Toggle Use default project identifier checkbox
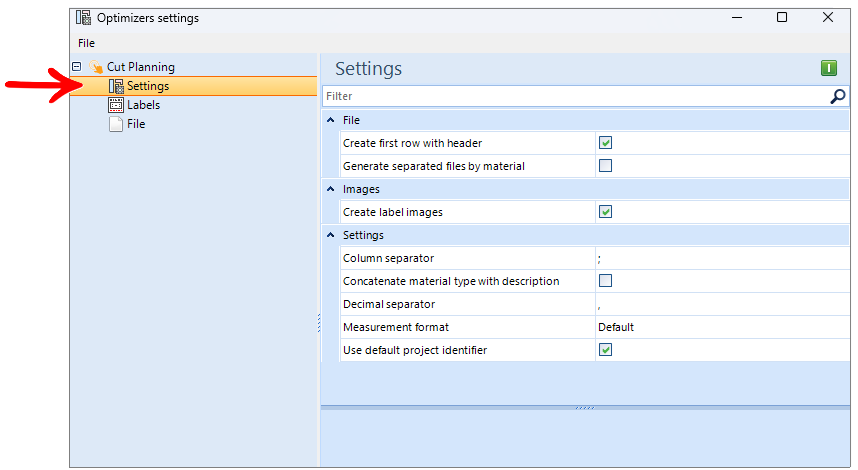Viewport: 858px width, 470px height. pos(605,350)
